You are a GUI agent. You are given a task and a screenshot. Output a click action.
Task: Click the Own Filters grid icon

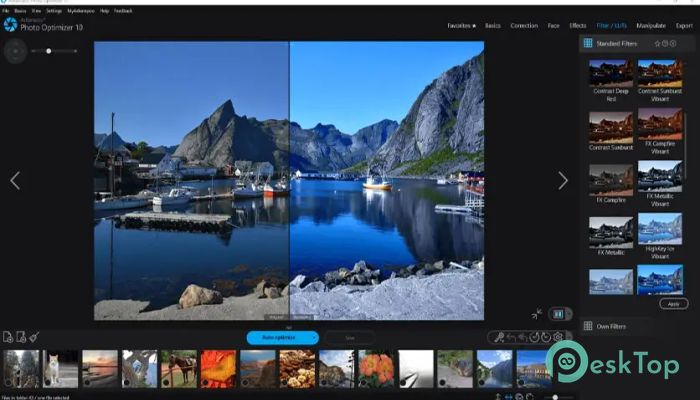tap(588, 326)
